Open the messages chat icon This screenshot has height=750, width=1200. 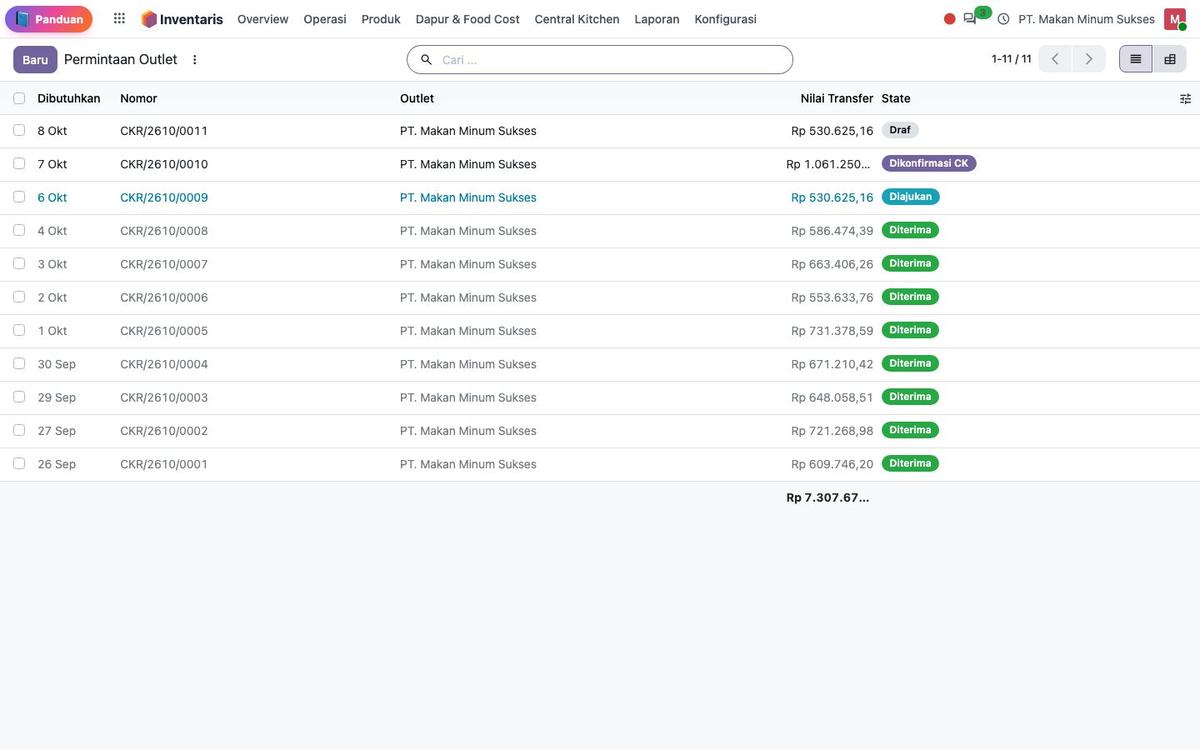click(970, 19)
